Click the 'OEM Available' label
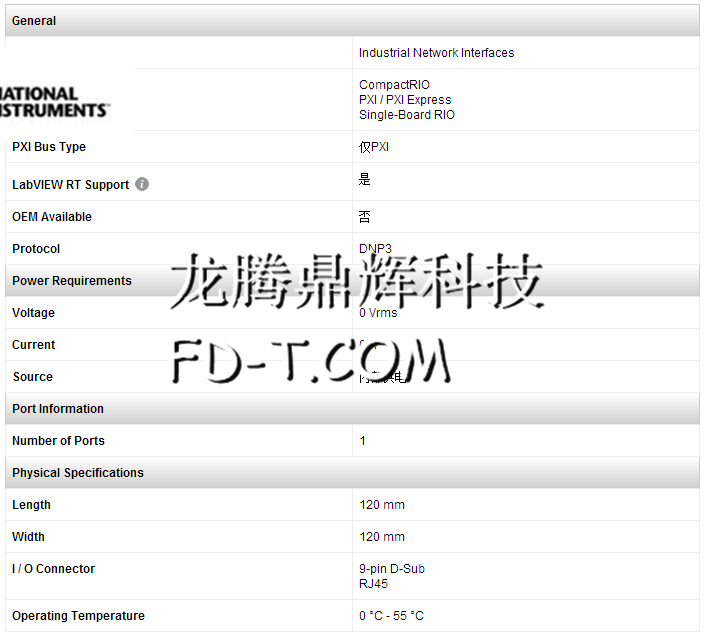 [x=52, y=217]
